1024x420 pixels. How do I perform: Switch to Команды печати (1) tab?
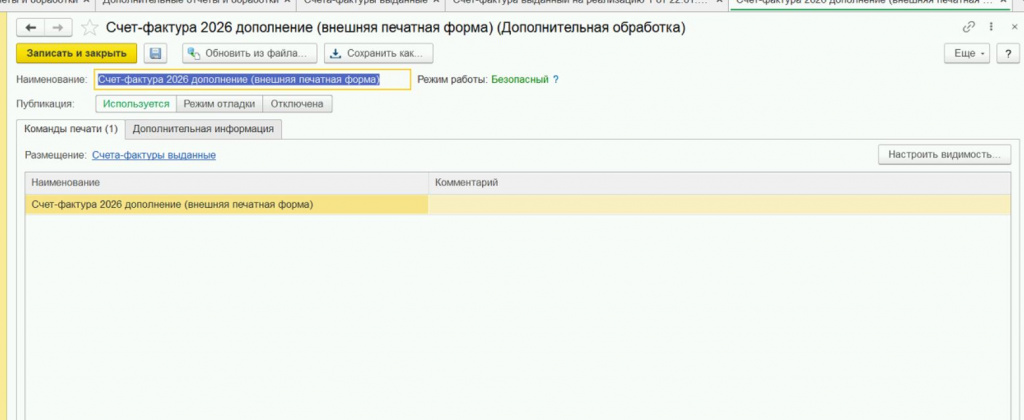tap(71, 129)
